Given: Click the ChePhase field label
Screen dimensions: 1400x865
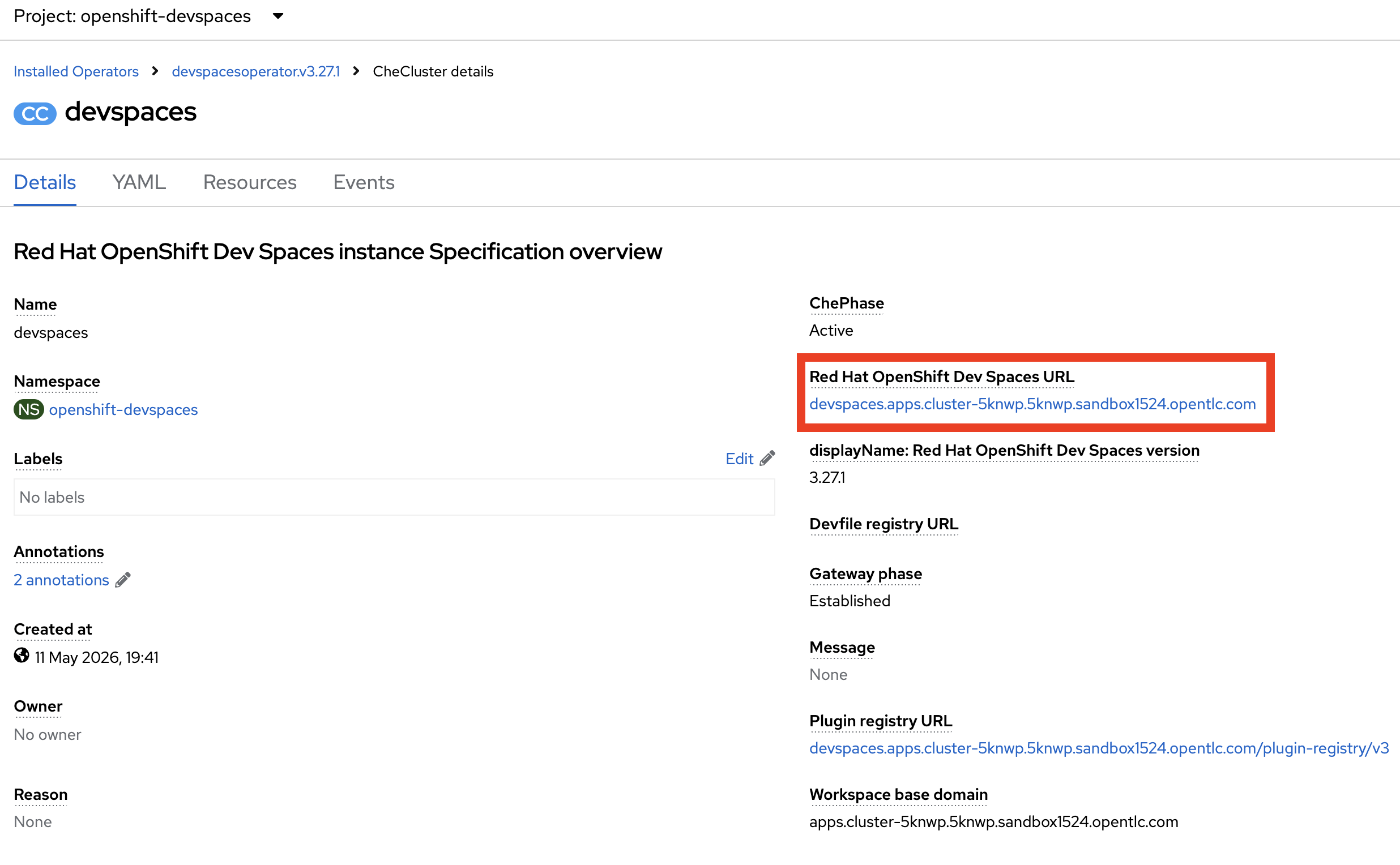Looking at the screenshot, I should click(x=847, y=303).
